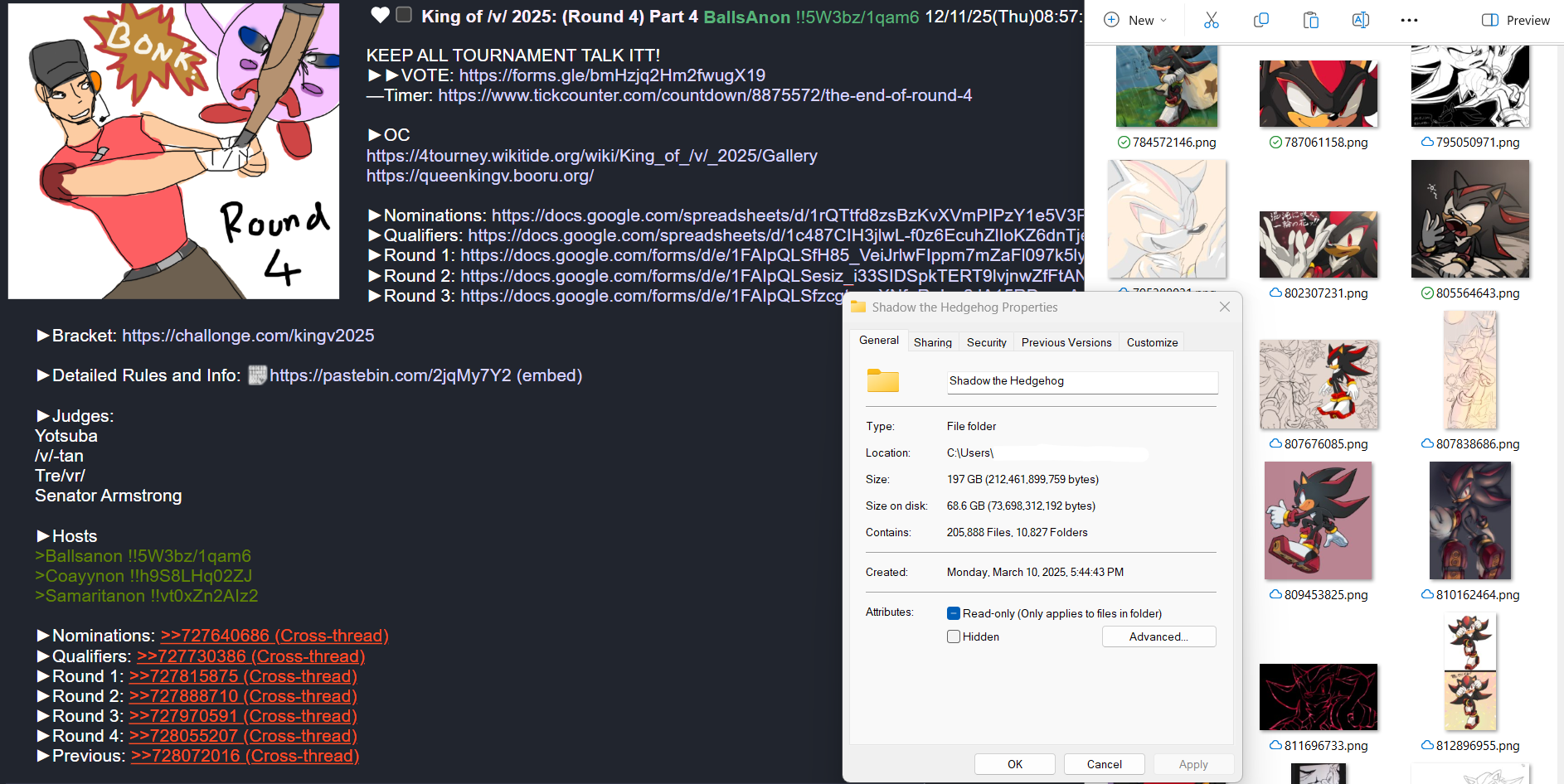Click Cancel in the Properties dialog
The image size is (1564, 784).
coord(1105,764)
